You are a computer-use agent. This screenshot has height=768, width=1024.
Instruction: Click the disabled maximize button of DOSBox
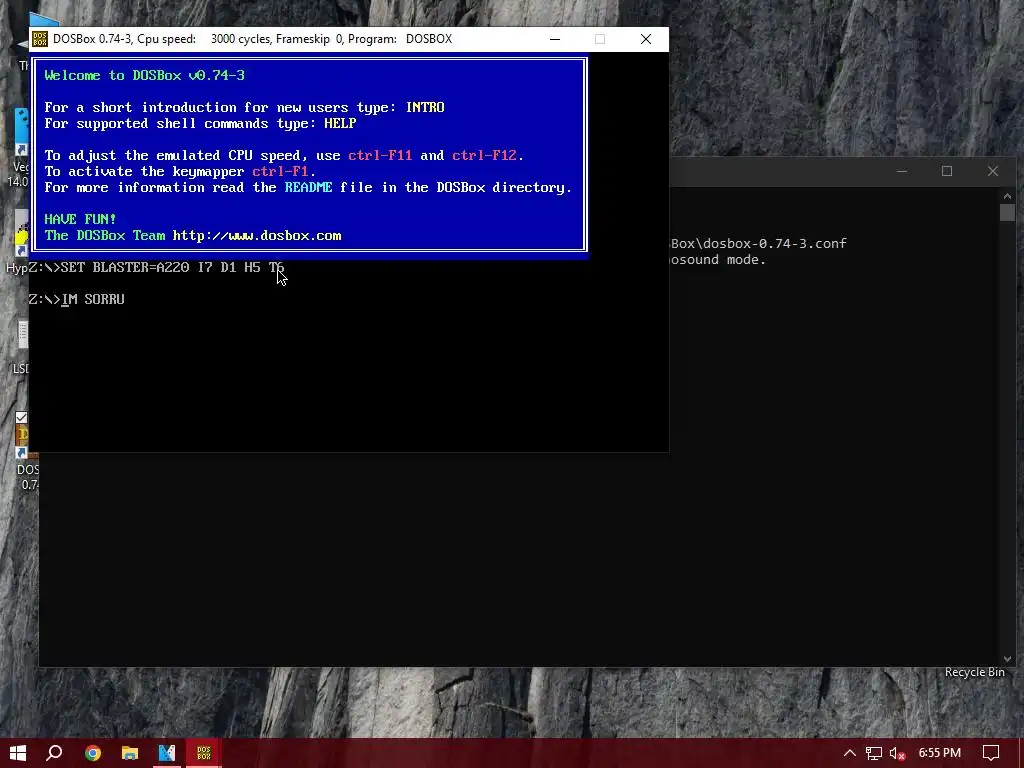tap(600, 39)
